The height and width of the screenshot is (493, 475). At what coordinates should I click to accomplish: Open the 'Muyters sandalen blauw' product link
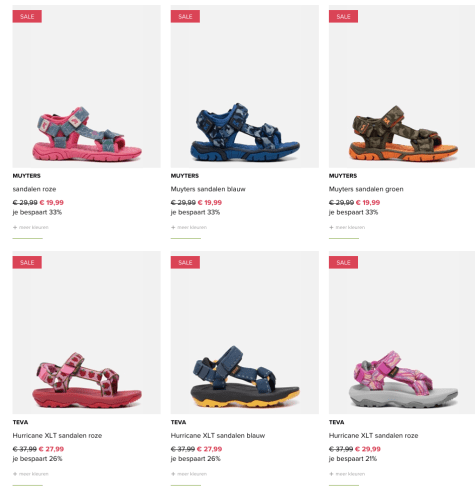click(208, 189)
